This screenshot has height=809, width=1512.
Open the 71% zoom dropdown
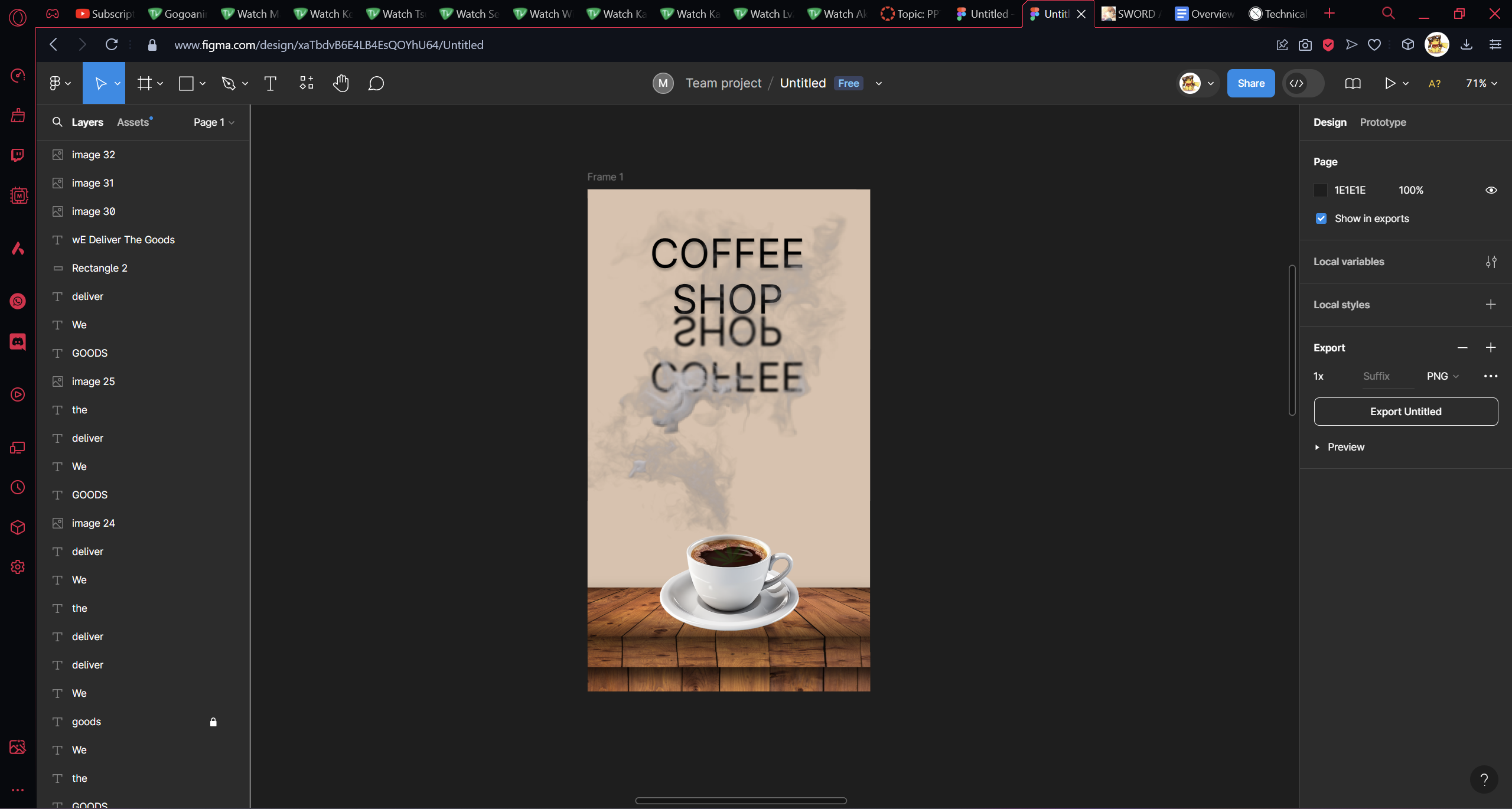tap(1481, 83)
